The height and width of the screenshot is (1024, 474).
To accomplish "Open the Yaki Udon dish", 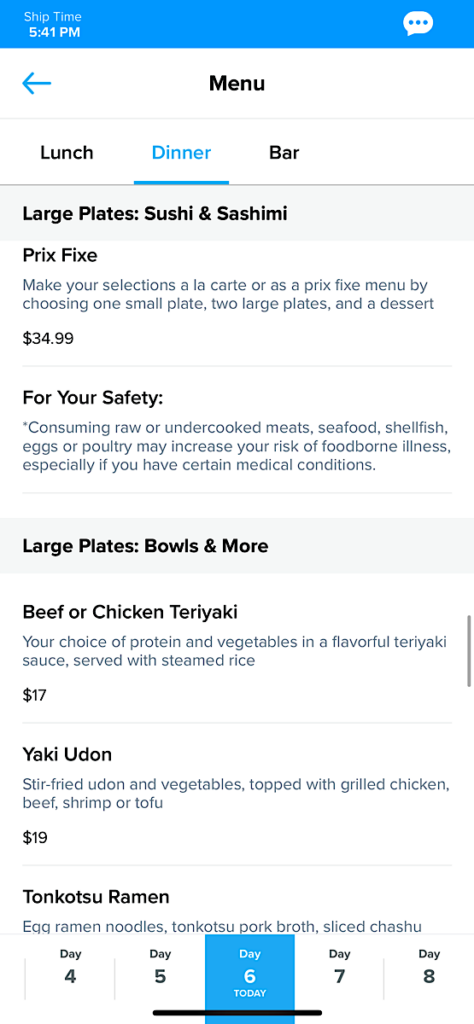I will click(x=237, y=795).
